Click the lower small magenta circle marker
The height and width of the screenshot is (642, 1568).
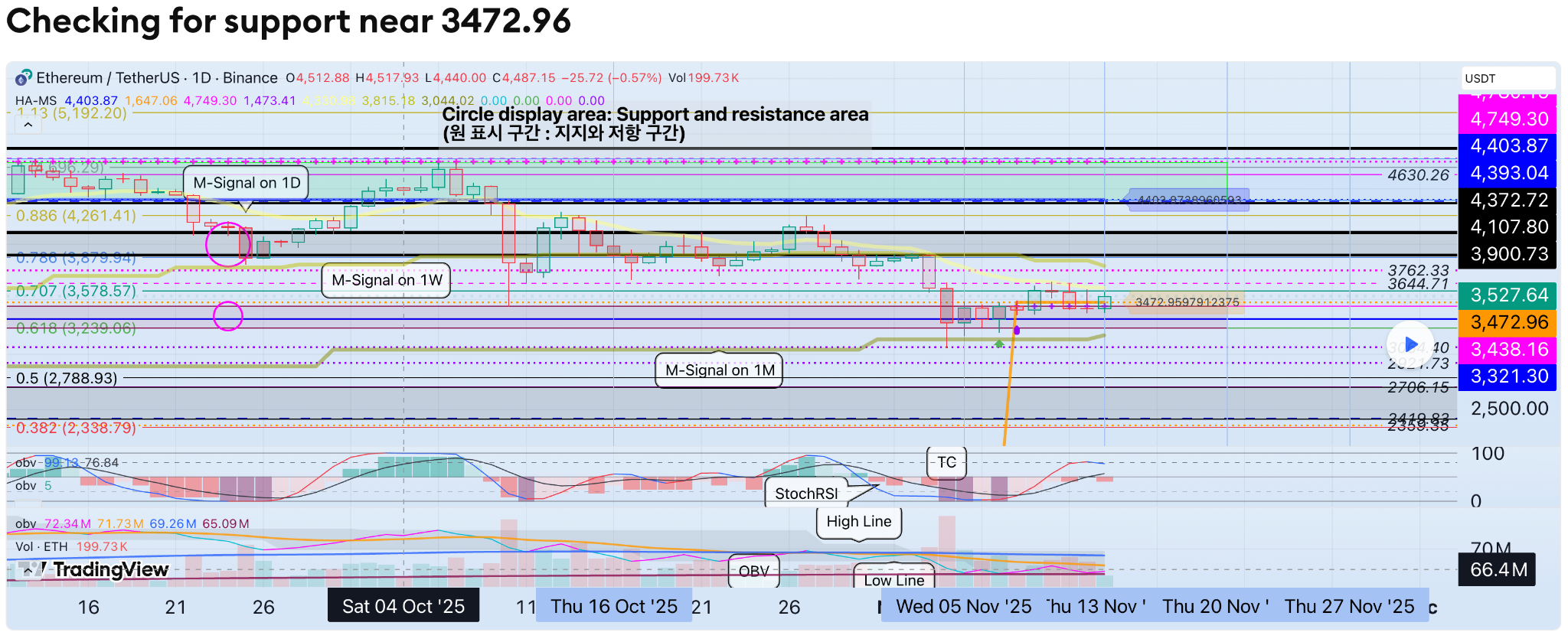pos(227,316)
